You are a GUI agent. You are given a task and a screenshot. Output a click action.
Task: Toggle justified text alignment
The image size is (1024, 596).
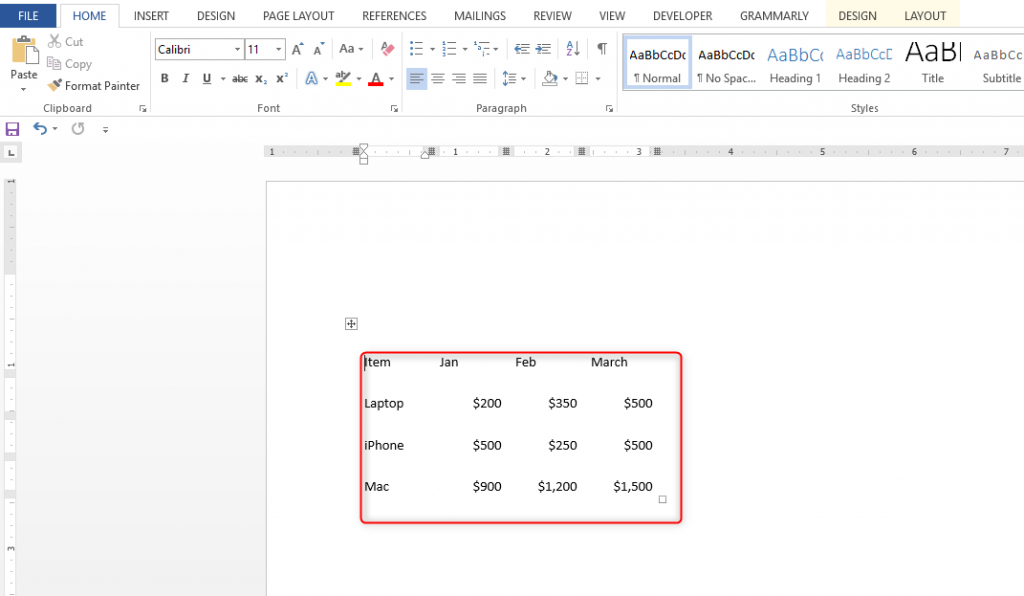pos(479,78)
